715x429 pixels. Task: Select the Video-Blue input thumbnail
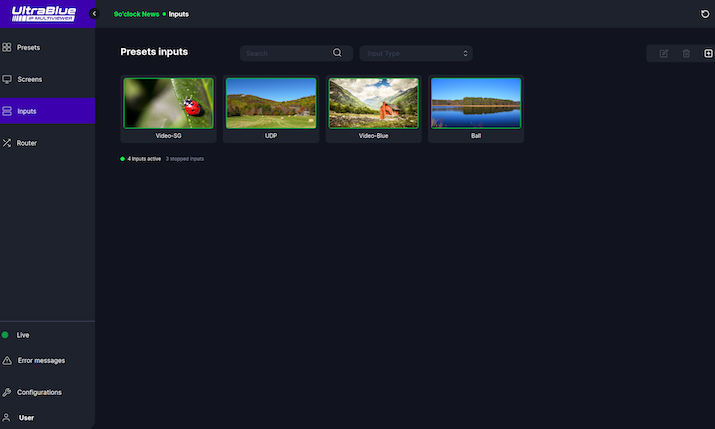[373, 103]
